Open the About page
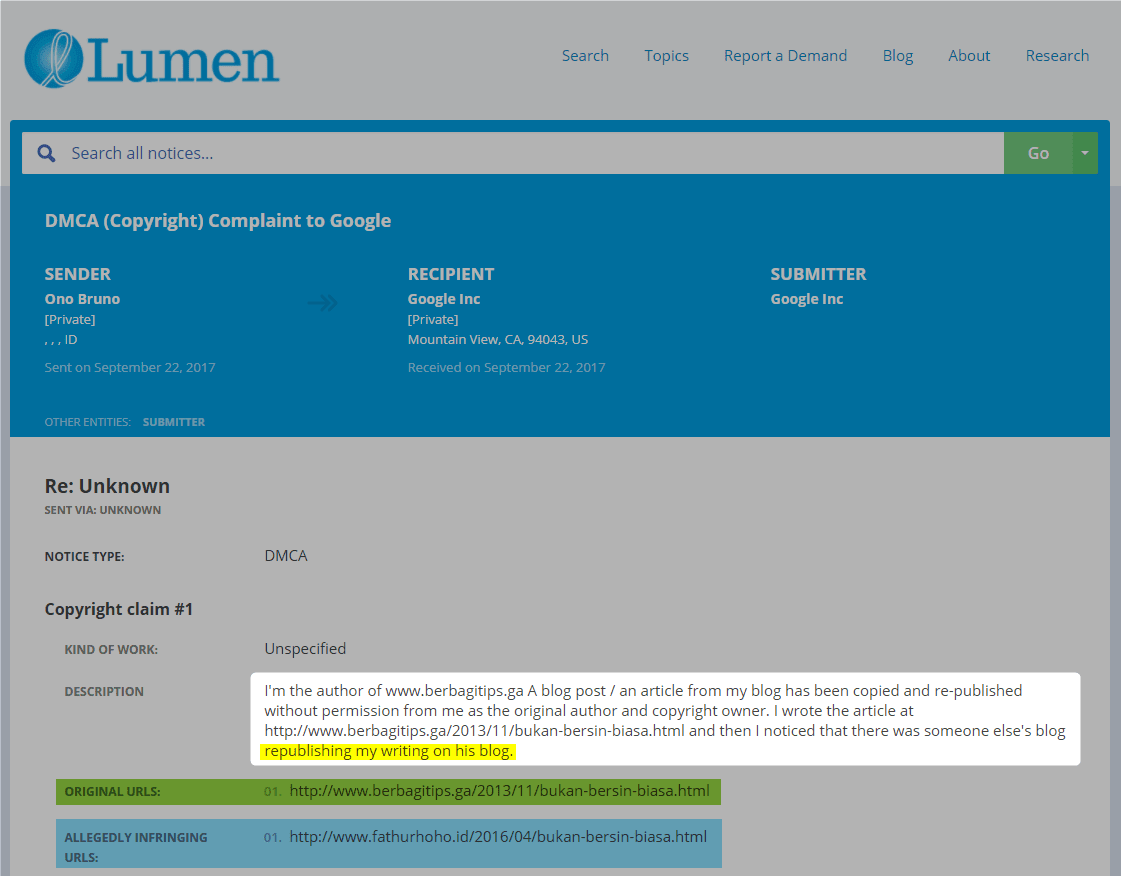Screen dimensions: 1121x876 969,56
